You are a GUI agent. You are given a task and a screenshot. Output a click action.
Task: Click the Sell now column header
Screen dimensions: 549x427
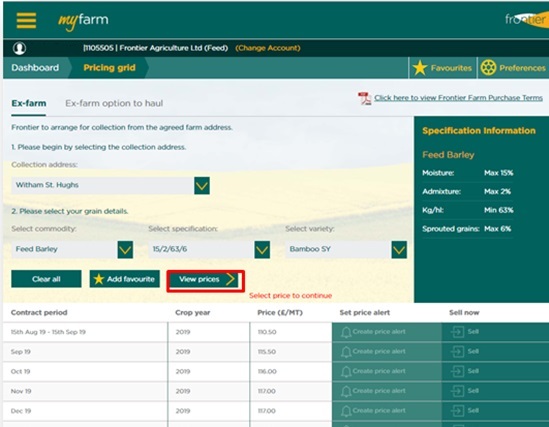pyautogui.click(x=464, y=313)
